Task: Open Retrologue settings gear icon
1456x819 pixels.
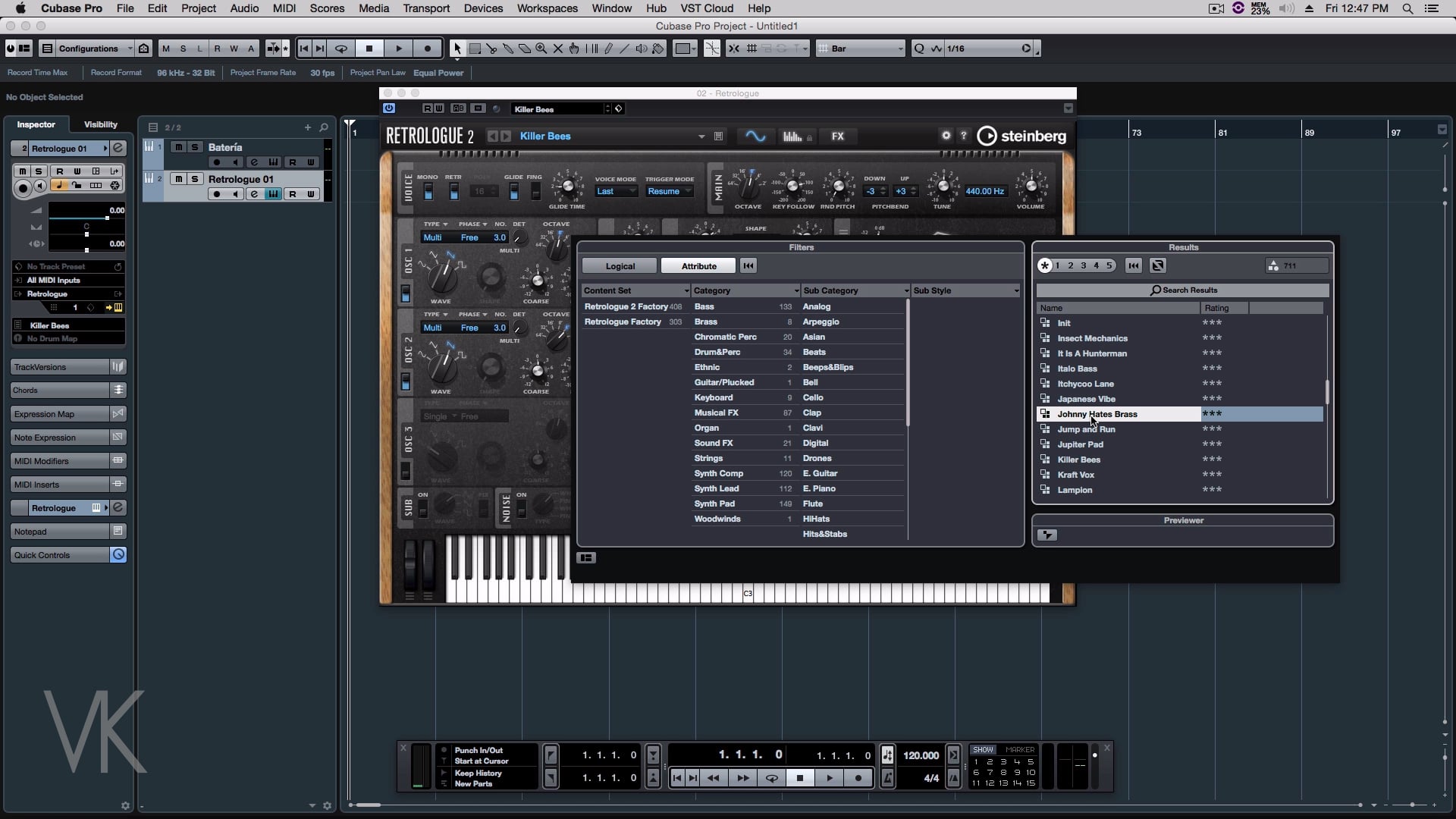Action: (x=946, y=136)
